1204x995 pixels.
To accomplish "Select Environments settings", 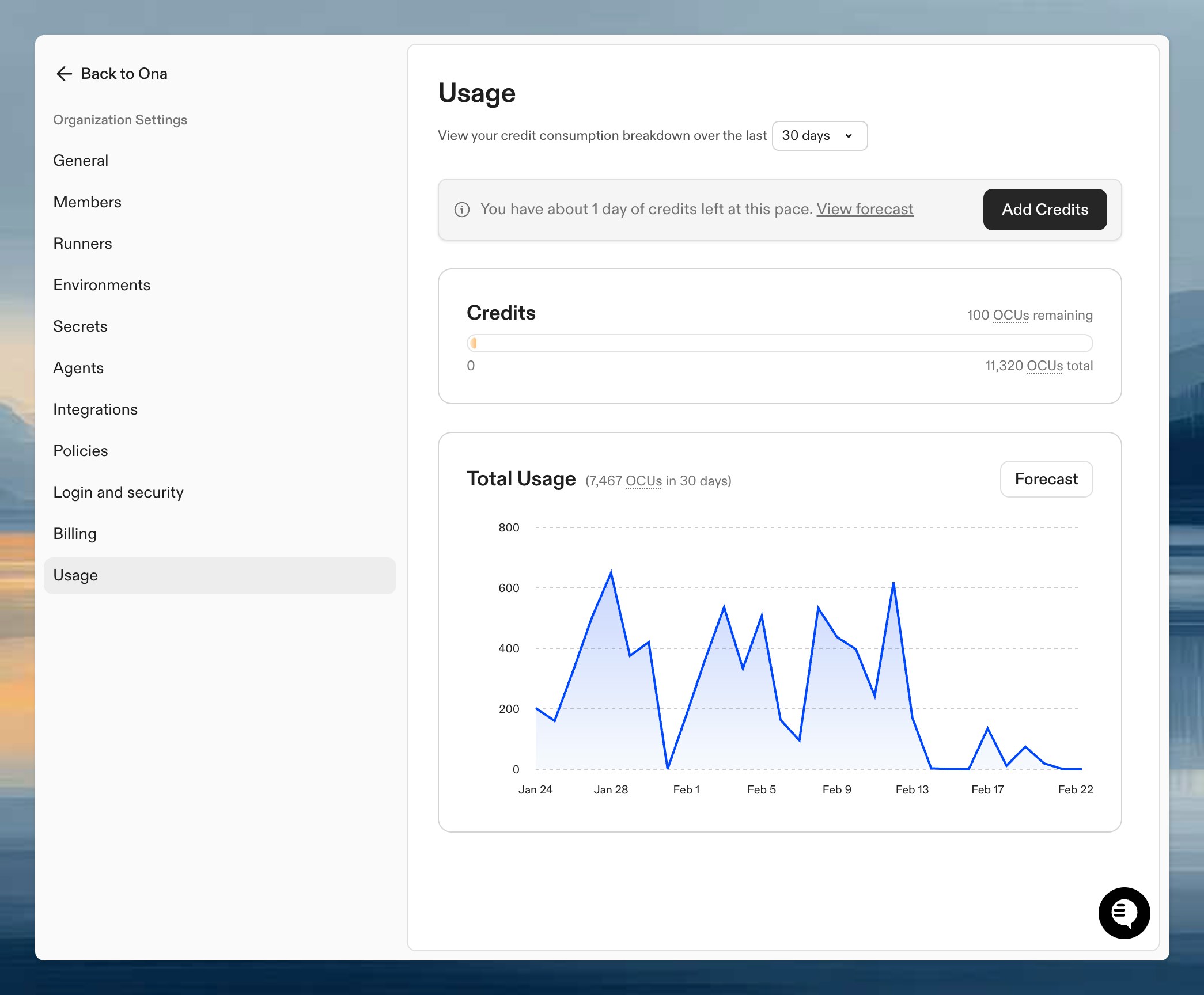I will pos(101,284).
